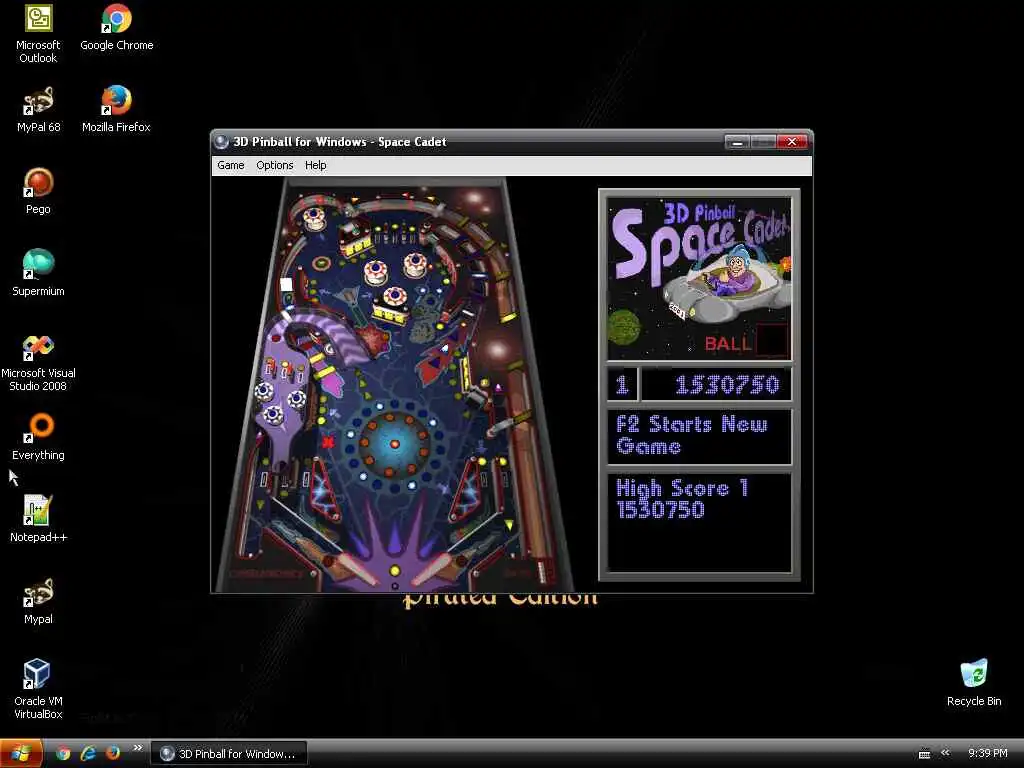
Task: Click the player number 1 box
Action: click(x=622, y=385)
